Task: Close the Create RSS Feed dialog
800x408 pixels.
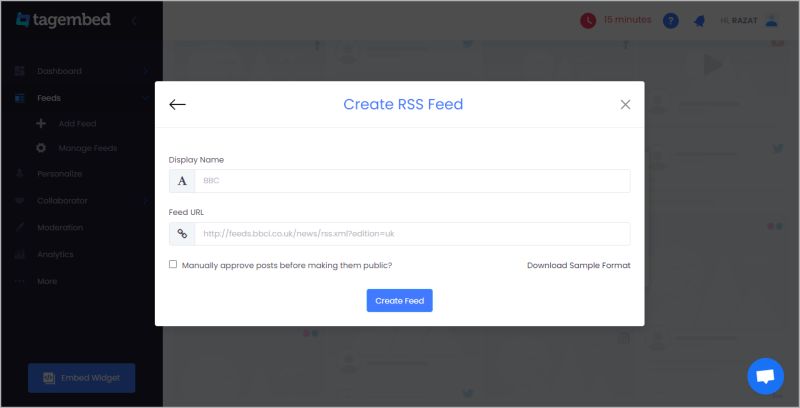Action: (x=625, y=105)
